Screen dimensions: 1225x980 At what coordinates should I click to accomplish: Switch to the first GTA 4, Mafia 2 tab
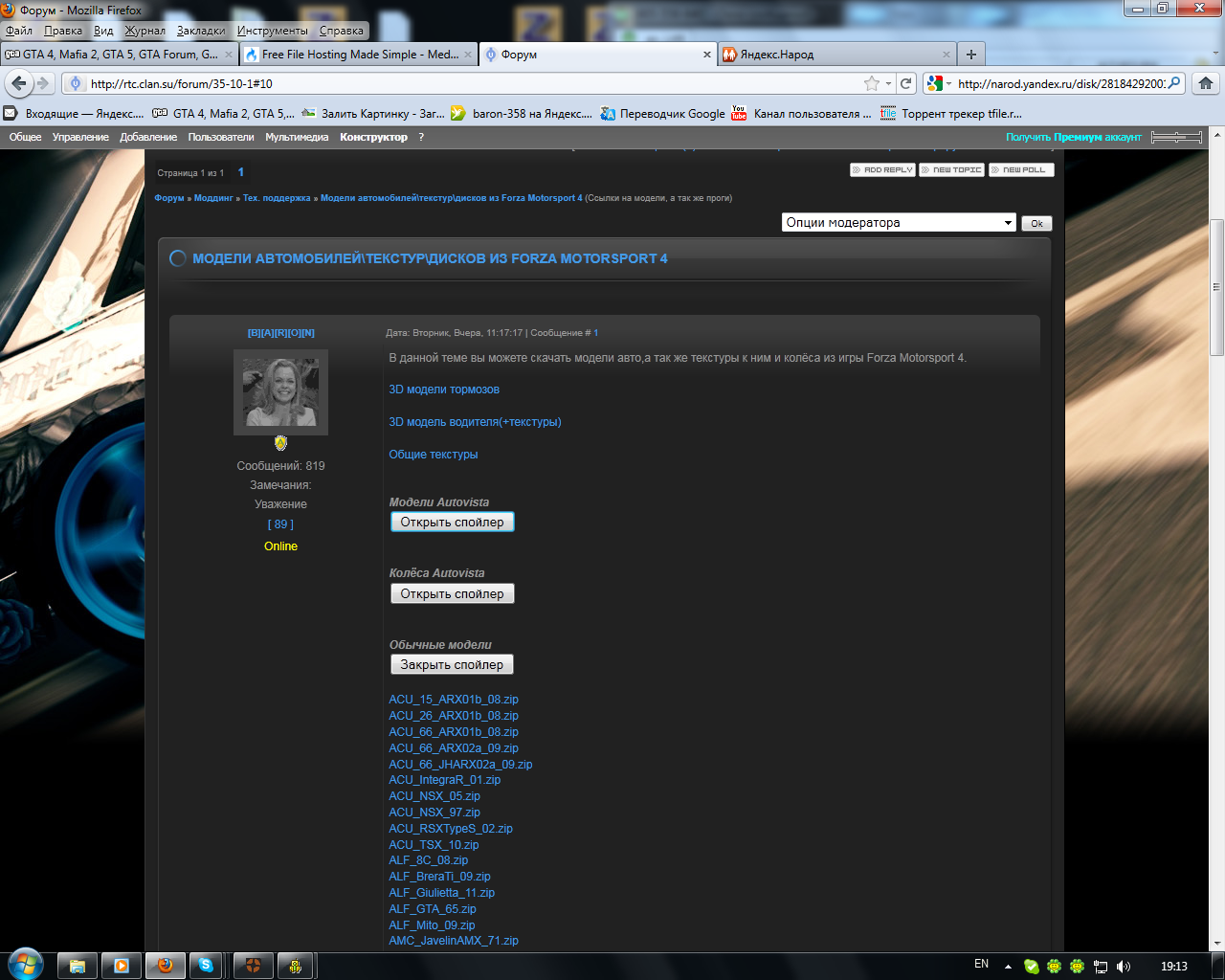tap(119, 55)
